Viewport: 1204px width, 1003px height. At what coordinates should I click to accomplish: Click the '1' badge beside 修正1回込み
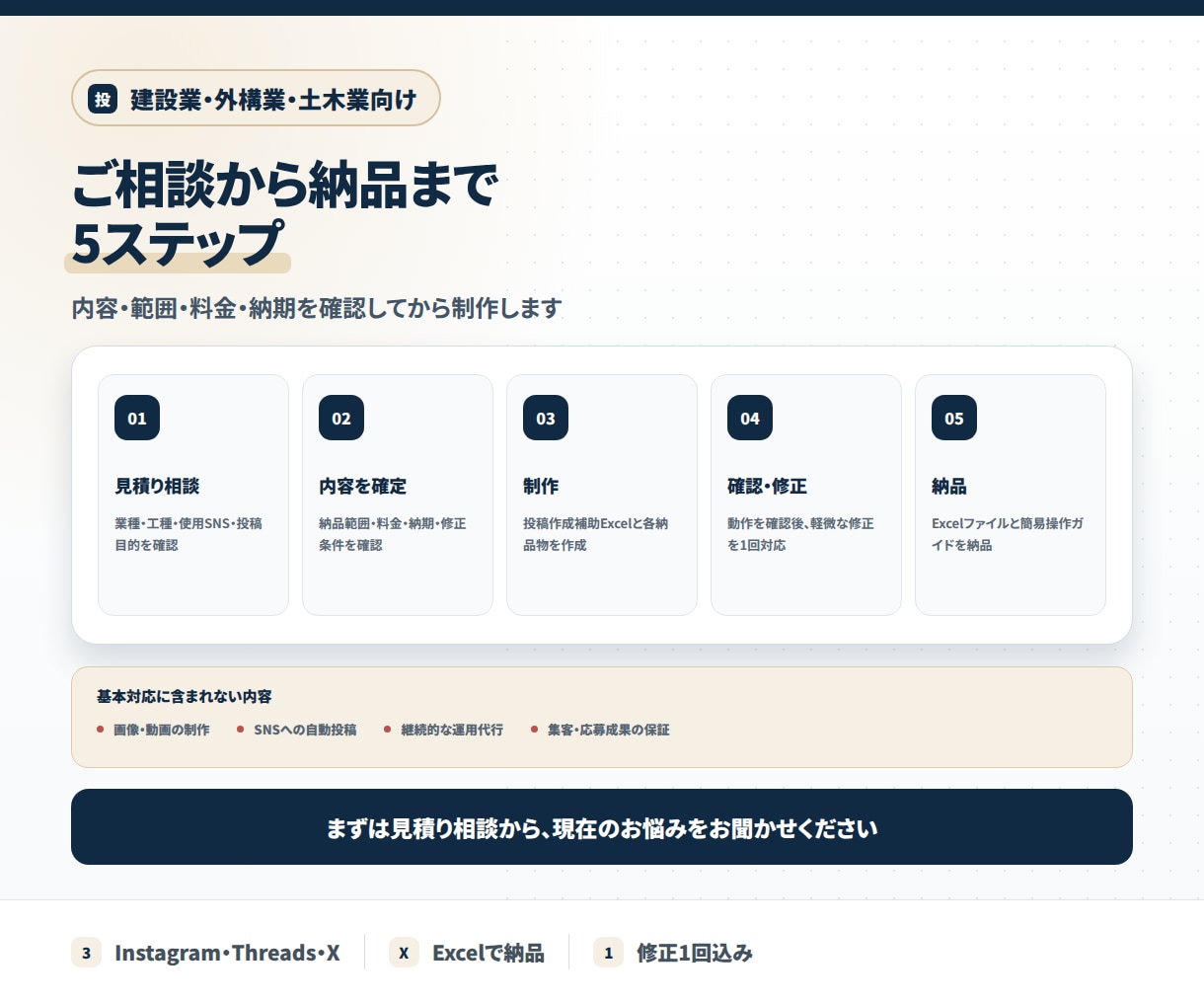608,953
